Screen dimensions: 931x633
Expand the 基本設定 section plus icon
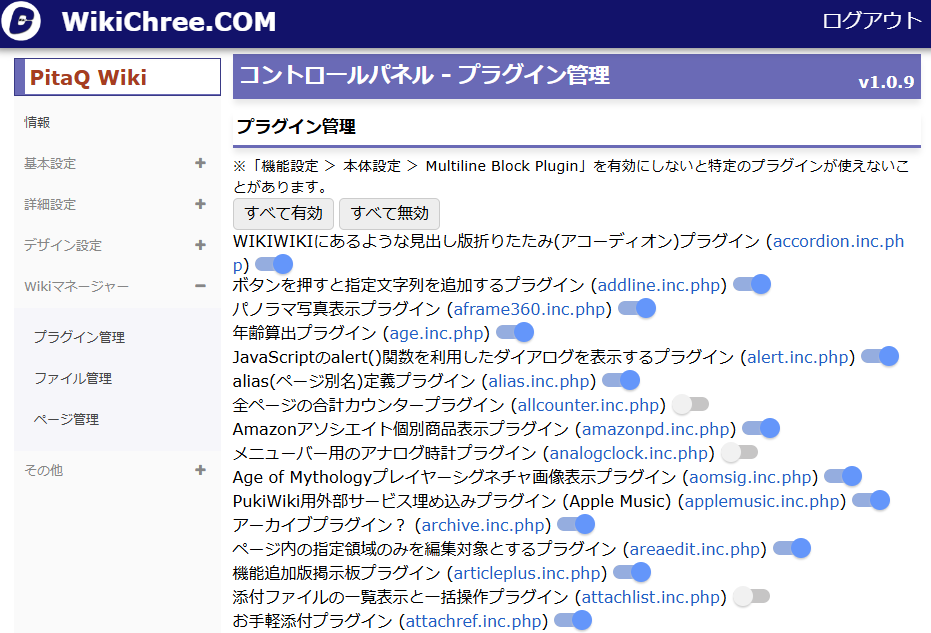tap(201, 163)
